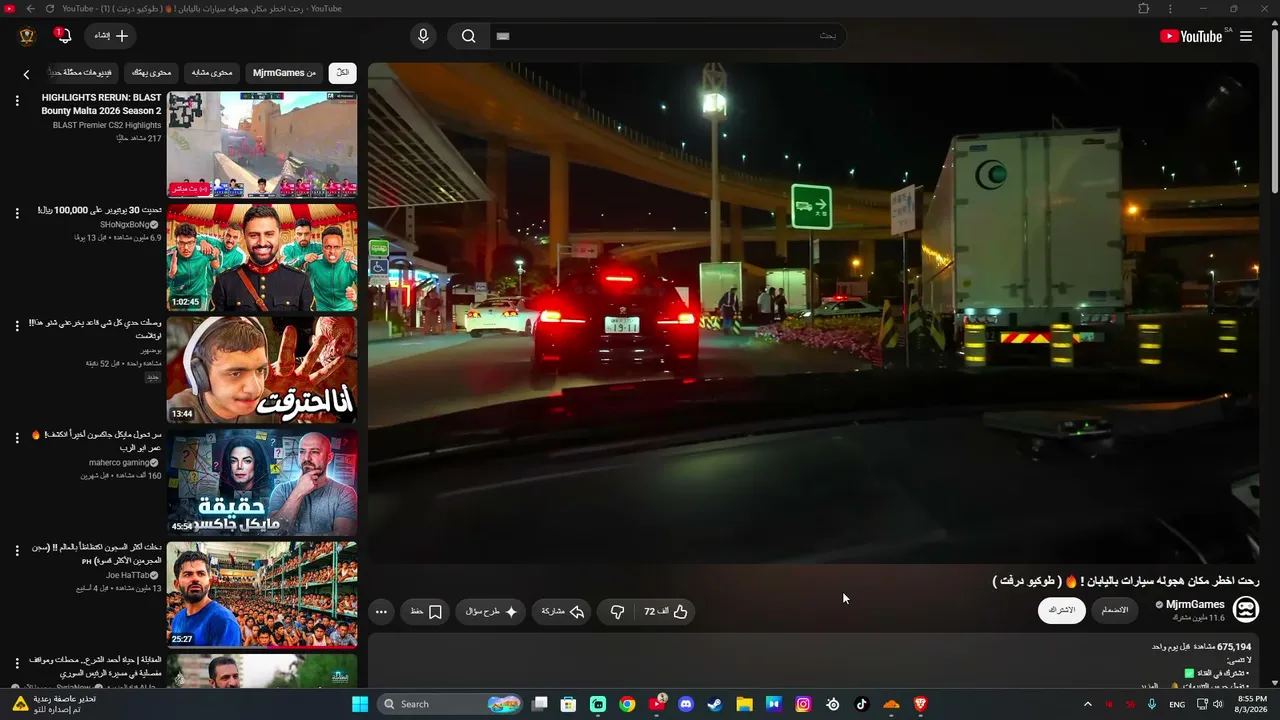Open Steam from the taskbar
This screenshot has height=720, width=1280.
(x=715, y=704)
